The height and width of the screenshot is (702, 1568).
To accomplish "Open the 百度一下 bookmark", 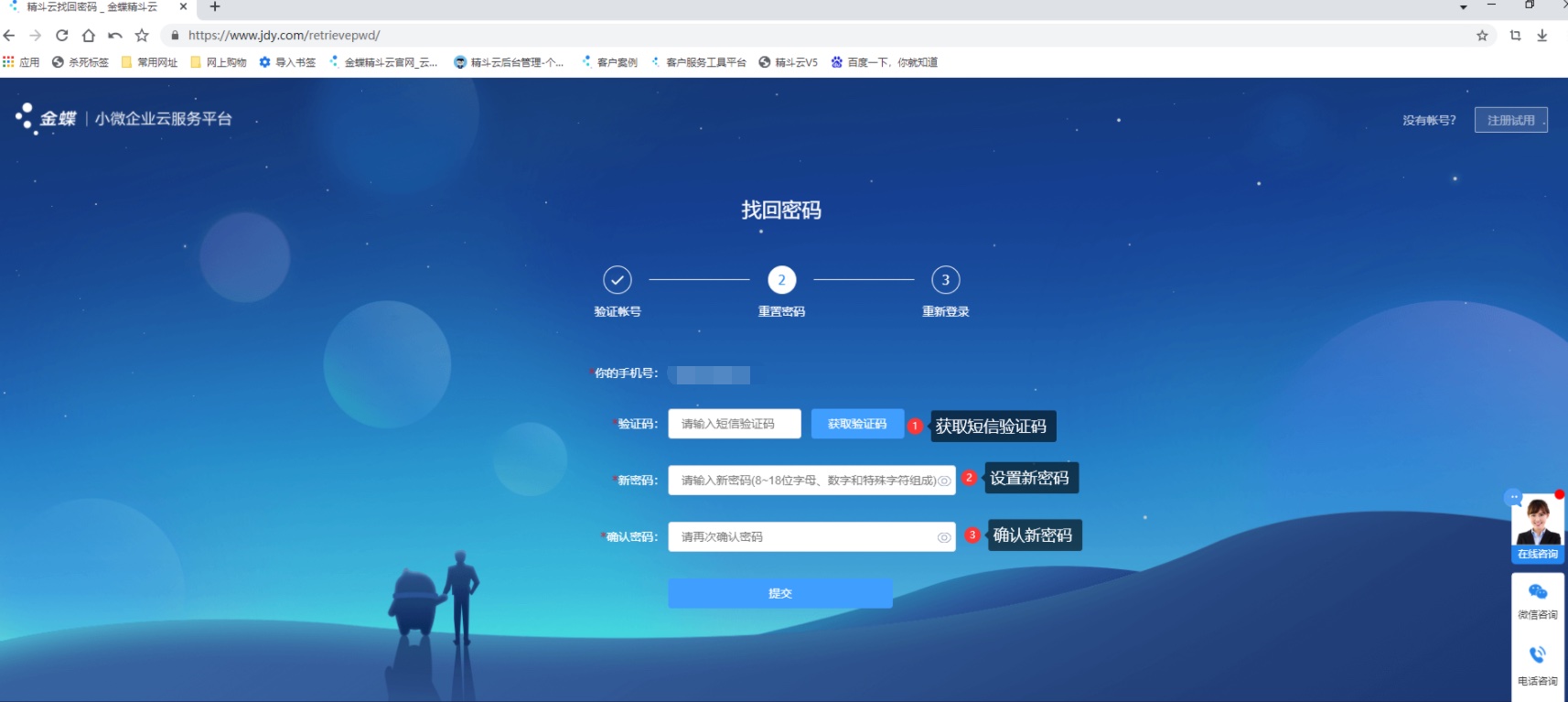I will coord(884,62).
